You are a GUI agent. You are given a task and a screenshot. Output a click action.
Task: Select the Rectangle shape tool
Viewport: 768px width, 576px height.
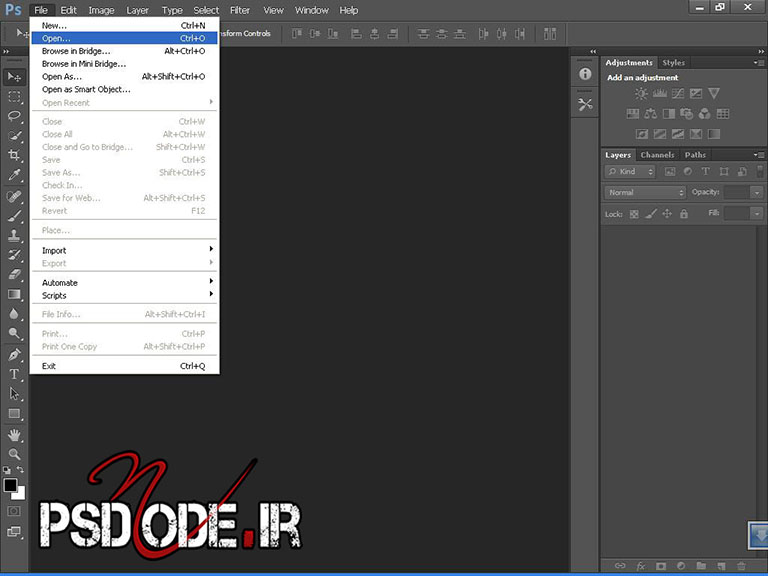pos(14,414)
